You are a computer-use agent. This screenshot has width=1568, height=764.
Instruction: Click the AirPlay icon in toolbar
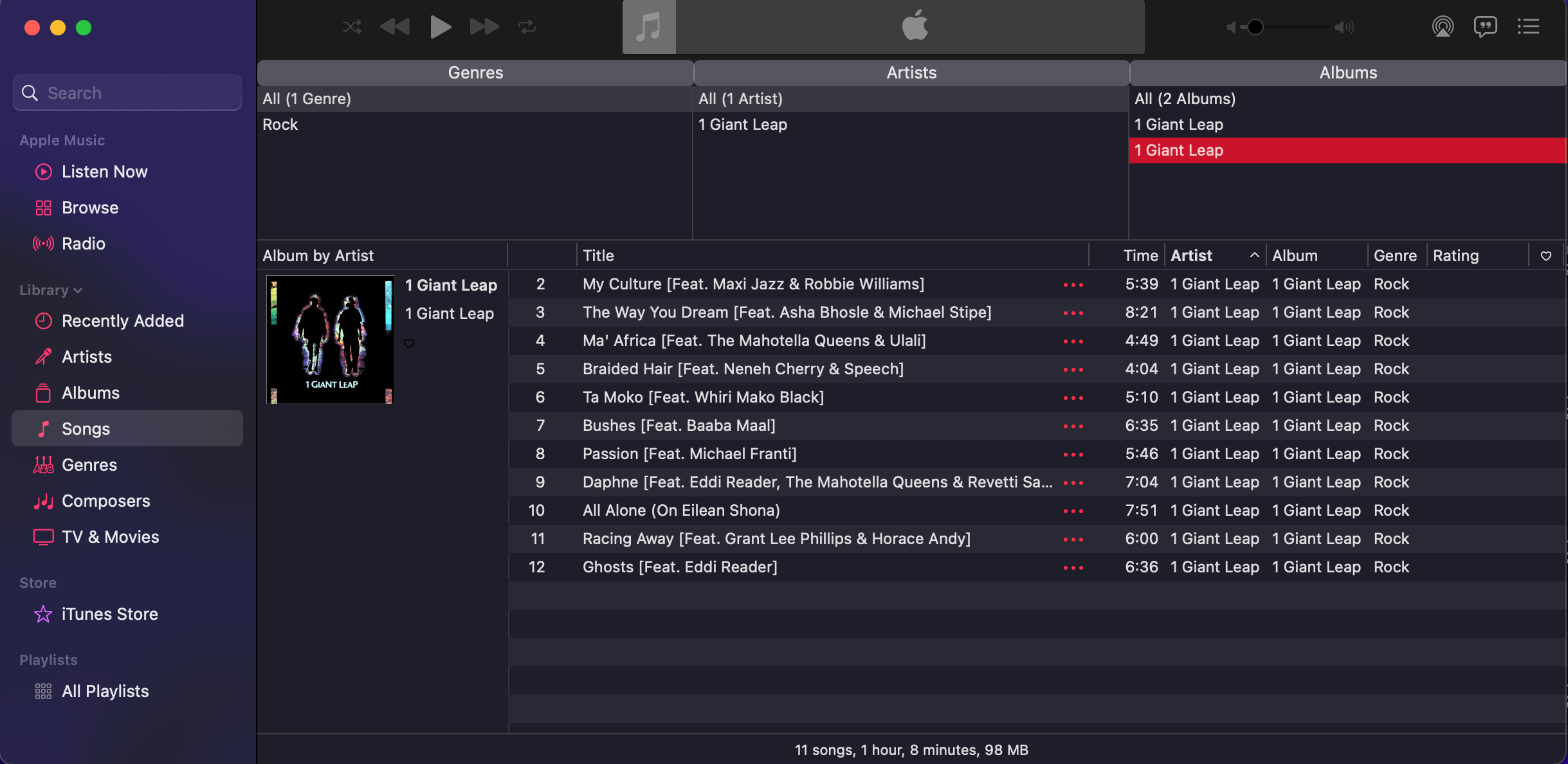(1443, 26)
